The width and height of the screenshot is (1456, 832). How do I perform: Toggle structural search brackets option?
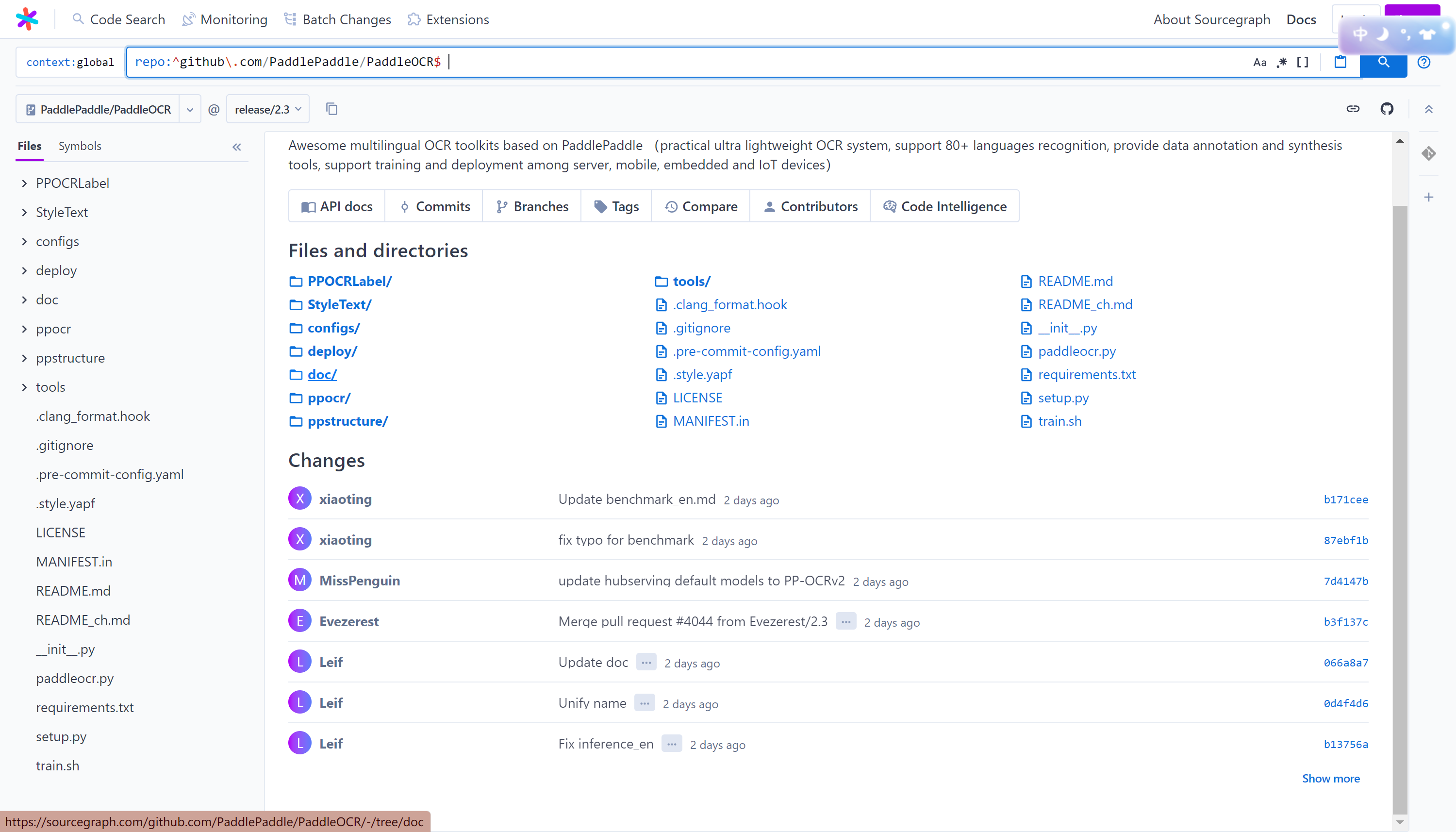click(x=1302, y=62)
